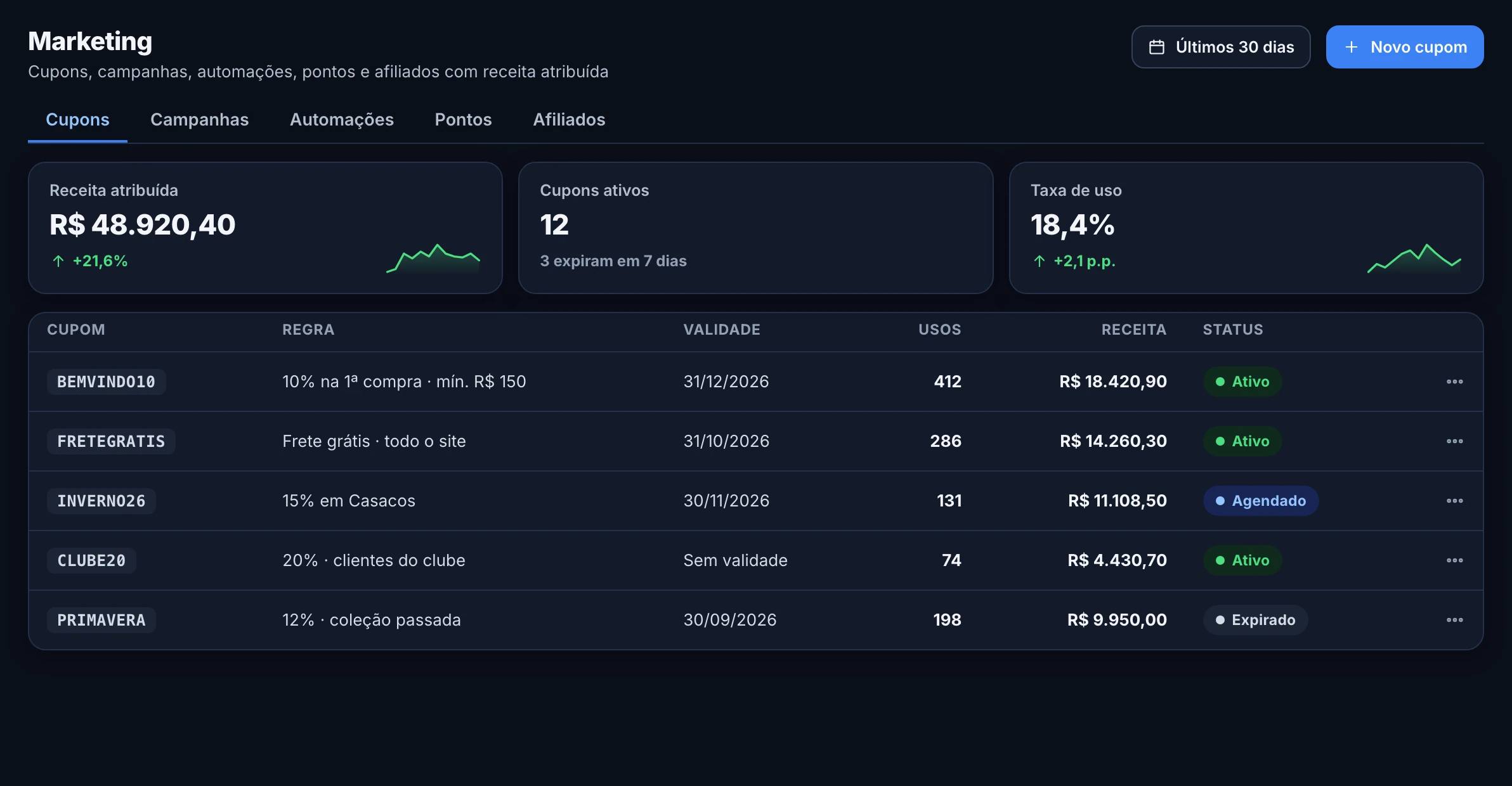Click '3 expiram em 7 dias' note
The width and height of the screenshot is (1512, 786).
point(613,261)
